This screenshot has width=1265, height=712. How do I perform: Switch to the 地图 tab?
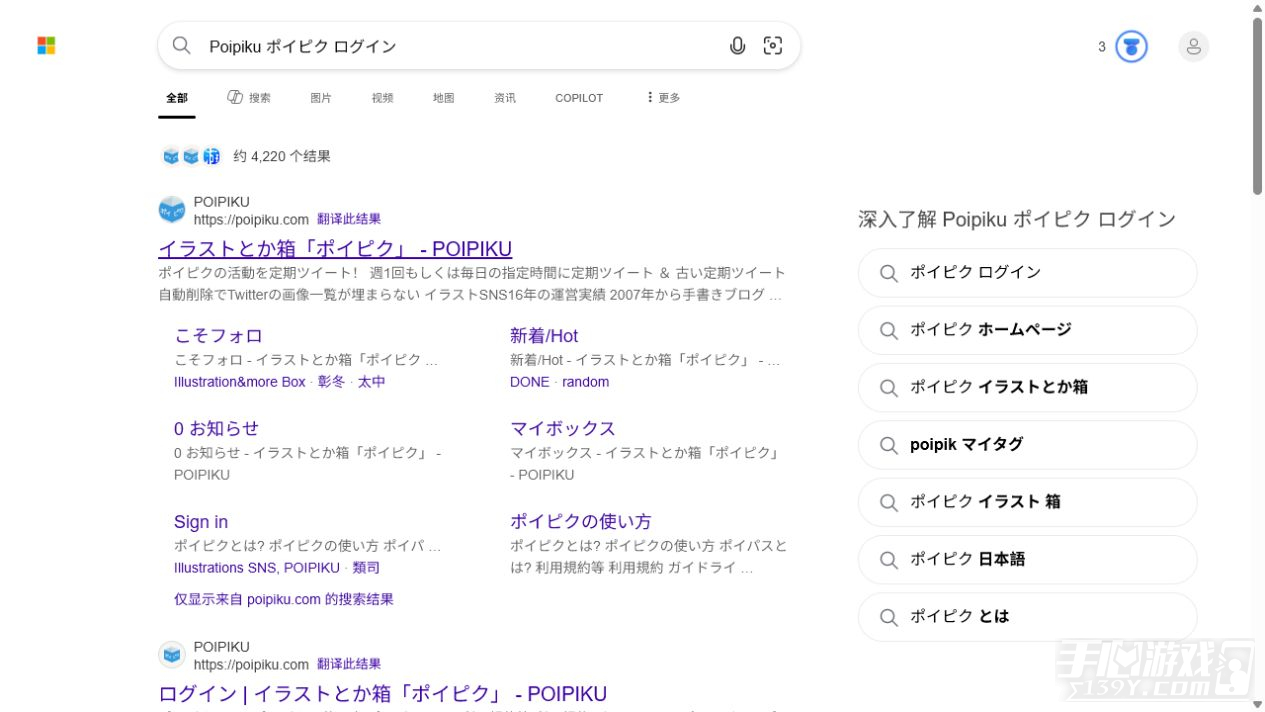[x=443, y=98]
